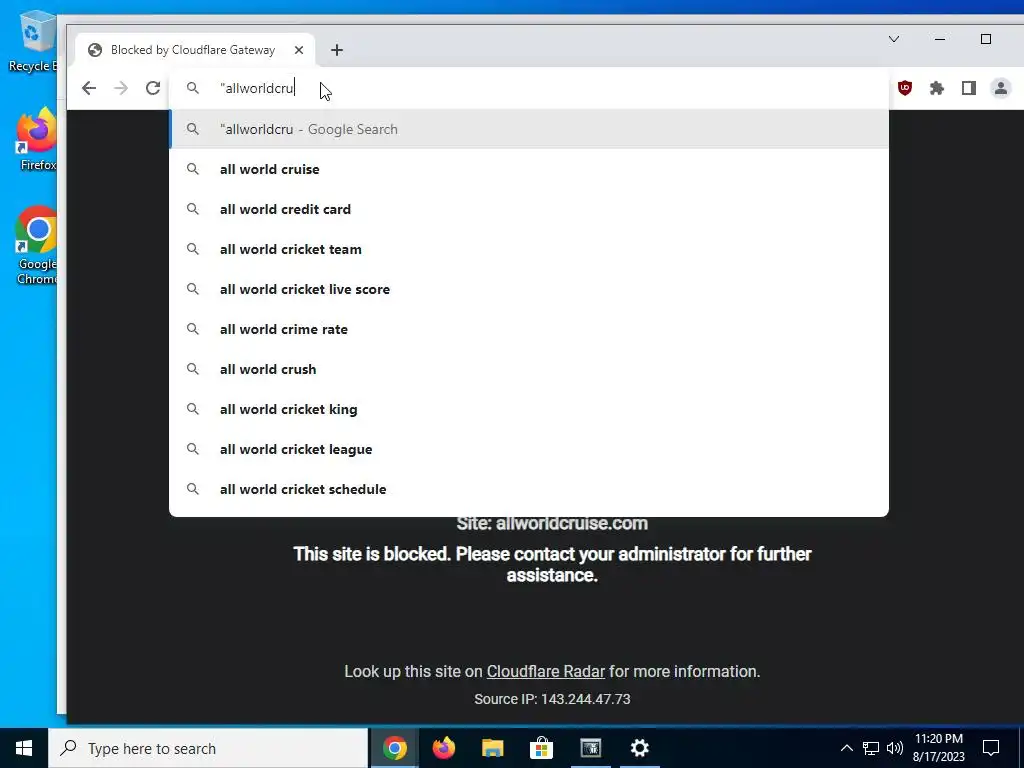Open Microsoft Store from the taskbar

pos(541,748)
